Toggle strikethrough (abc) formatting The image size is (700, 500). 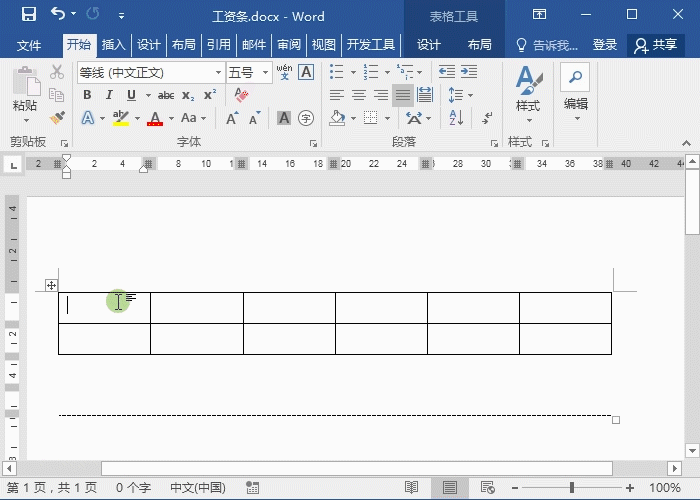click(166, 95)
